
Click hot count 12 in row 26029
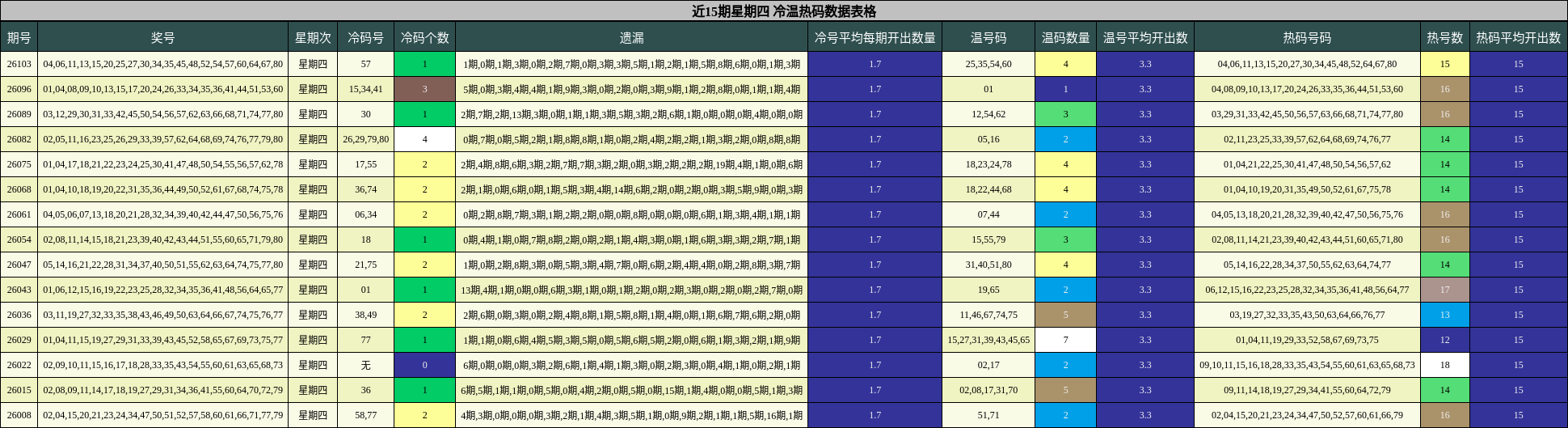(x=1444, y=340)
